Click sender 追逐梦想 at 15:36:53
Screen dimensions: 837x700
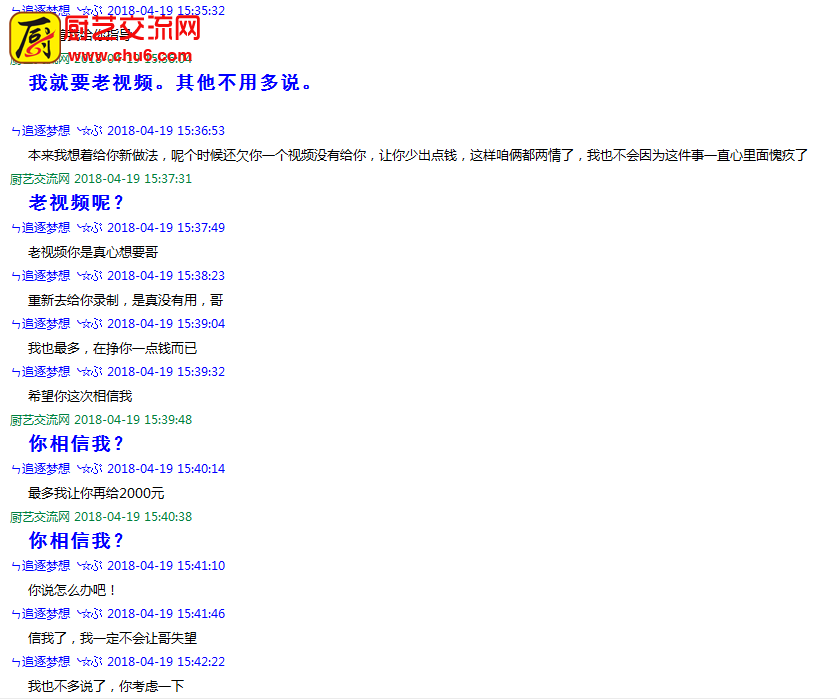point(46,131)
